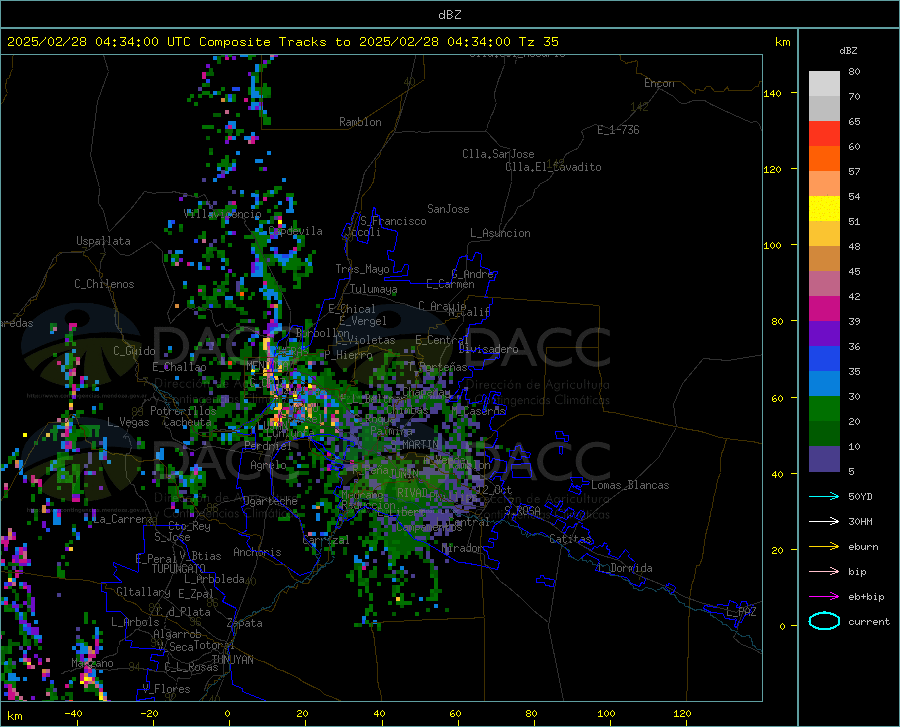Click the Anchoris map label

pyautogui.click(x=257, y=552)
